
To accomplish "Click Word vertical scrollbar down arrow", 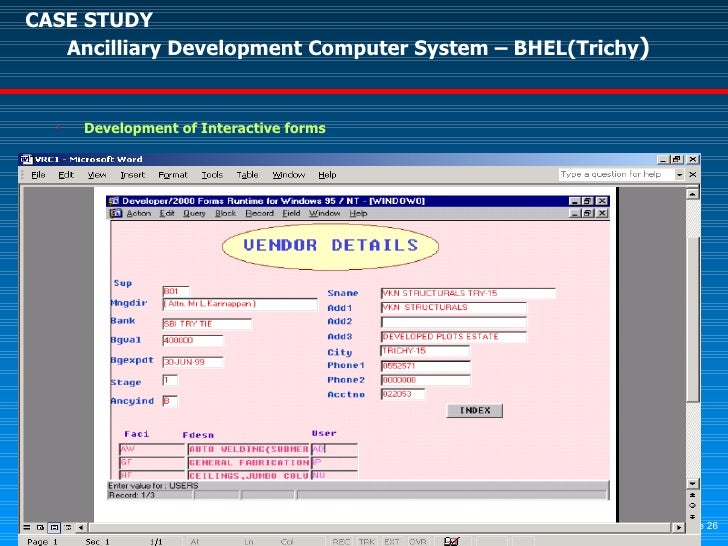I will 693,484.
